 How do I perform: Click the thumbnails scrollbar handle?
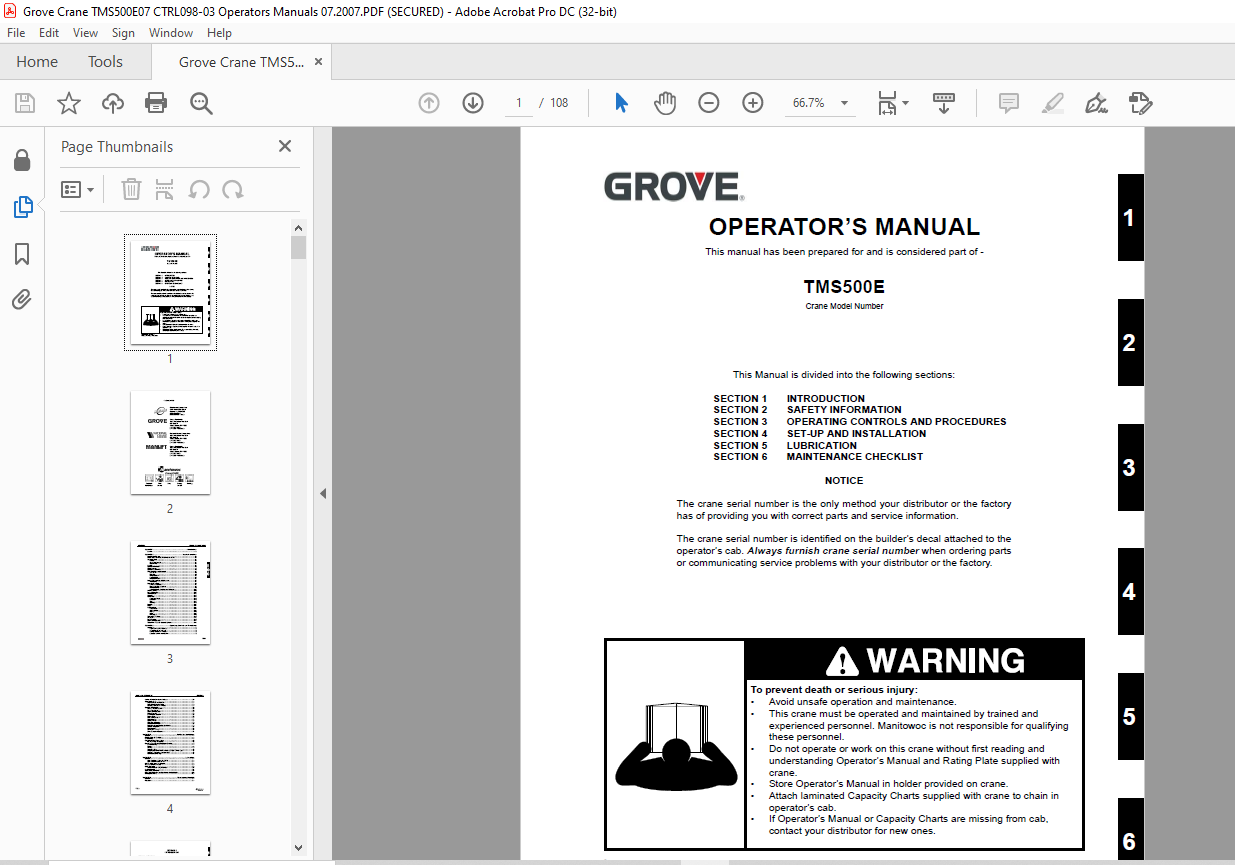pos(298,247)
